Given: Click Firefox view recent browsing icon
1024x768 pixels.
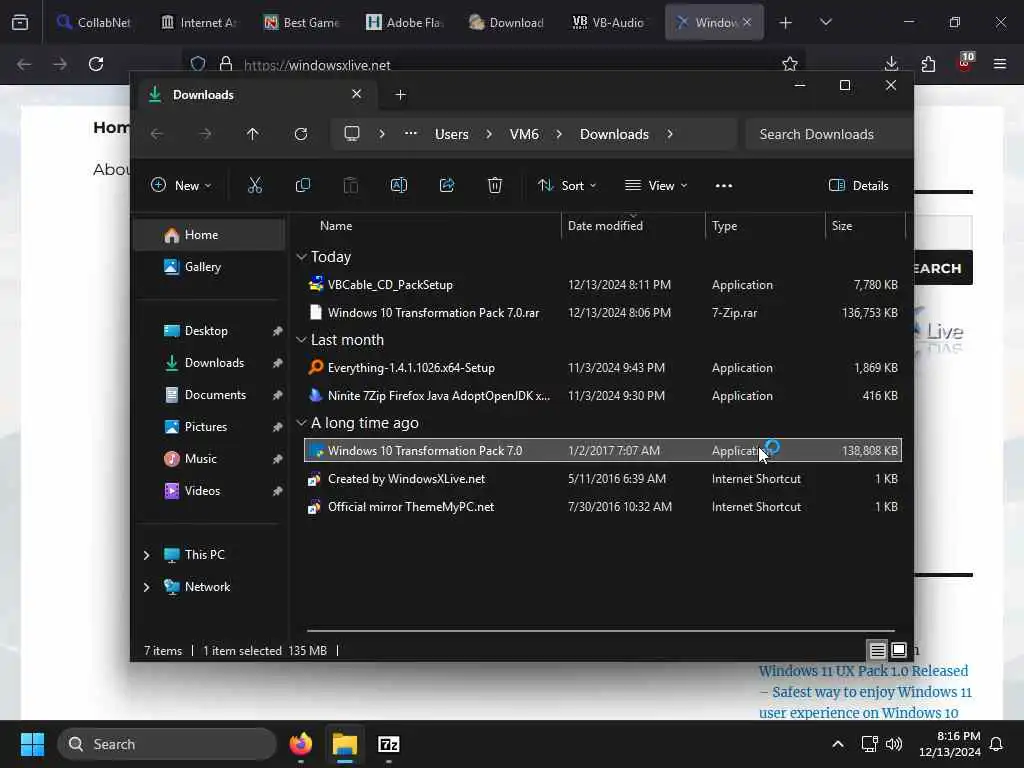Looking at the screenshot, I should (x=20, y=23).
